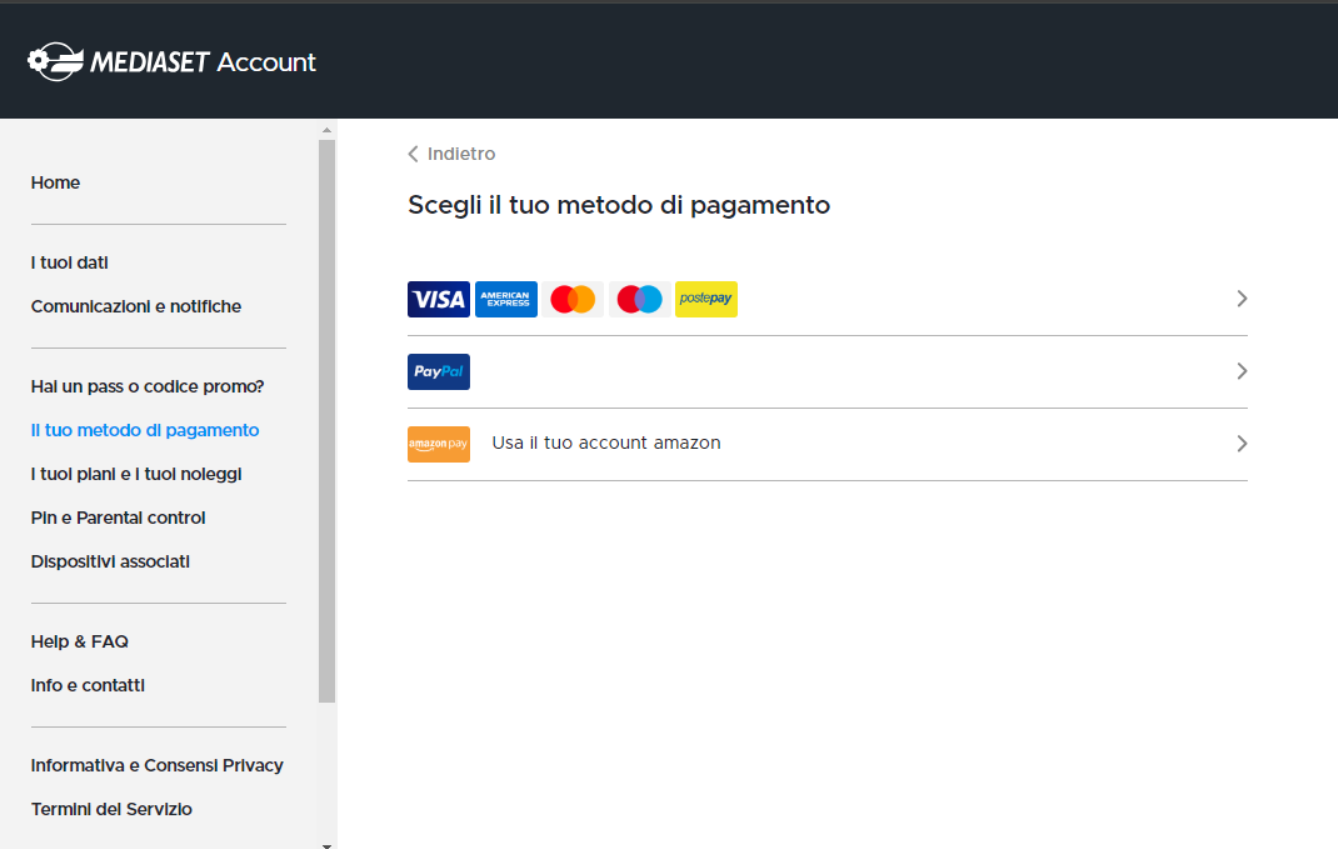The height and width of the screenshot is (849, 1338).
Task: Open 'Dispositivi associati' page
Action: (110, 562)
